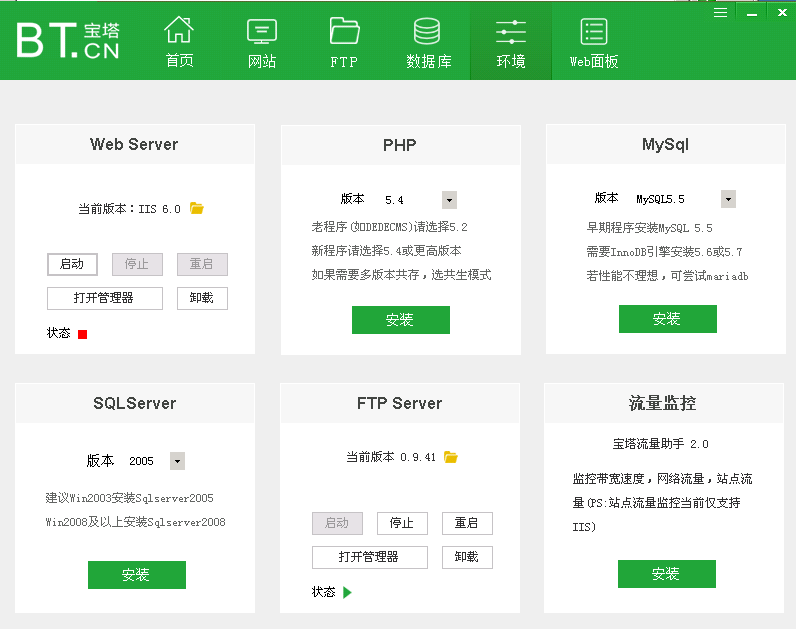Restart the FTP Server with 重启
This screenshot has width=796, height=629.
click(x=467, y=523)
